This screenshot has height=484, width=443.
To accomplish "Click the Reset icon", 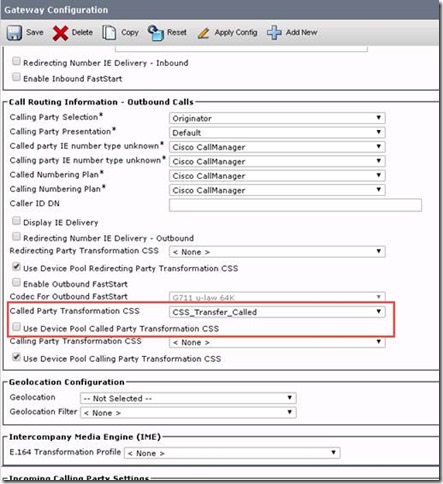I will click(156, 33).
